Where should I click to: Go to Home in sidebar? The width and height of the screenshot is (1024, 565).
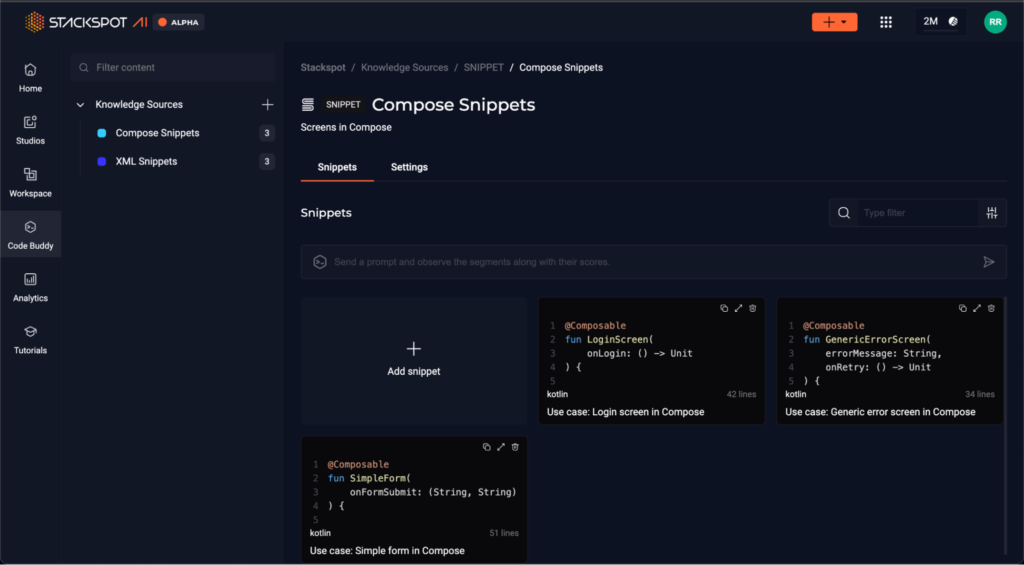pos(30,78)
